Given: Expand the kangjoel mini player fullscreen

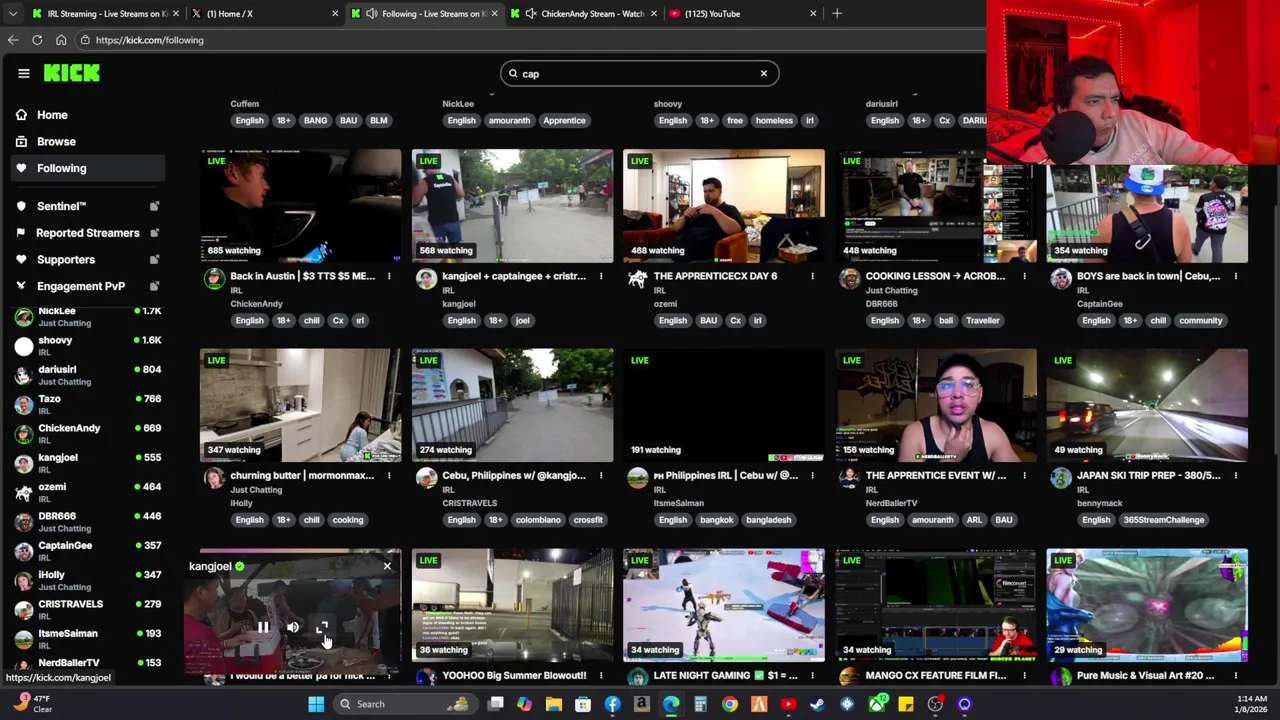Looking at the screenshot, I should coord(322,628).
